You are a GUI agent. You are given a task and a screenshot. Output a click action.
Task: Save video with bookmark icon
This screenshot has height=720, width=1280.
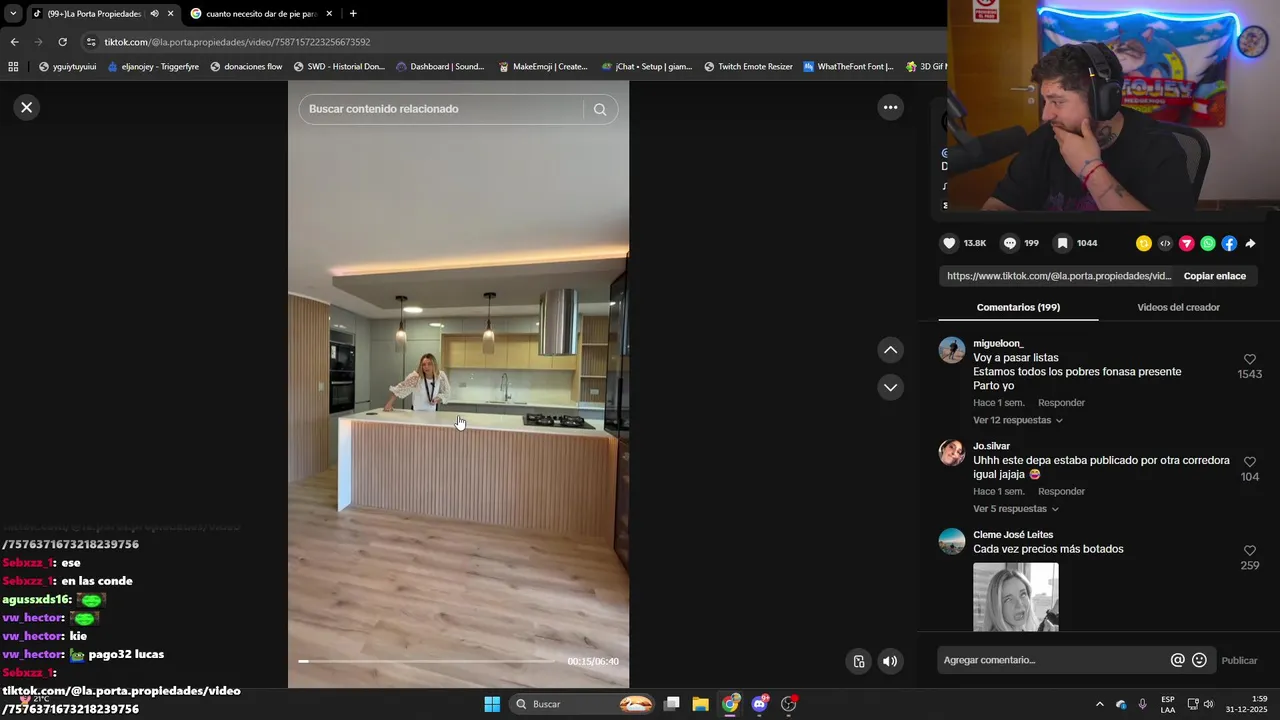click(x=1062, y=243)
